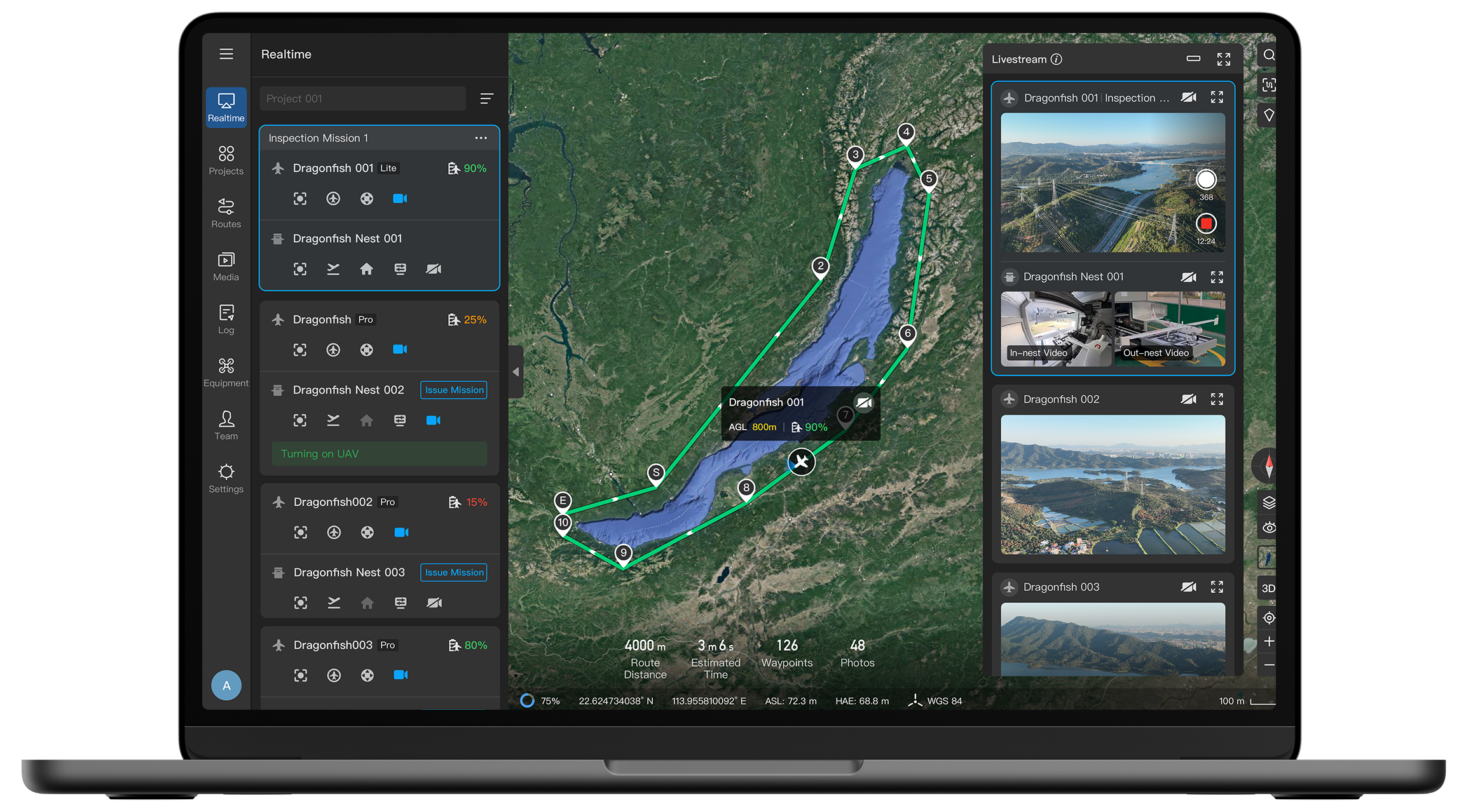
Task: Open the project list filter icon
Action: 486,98
